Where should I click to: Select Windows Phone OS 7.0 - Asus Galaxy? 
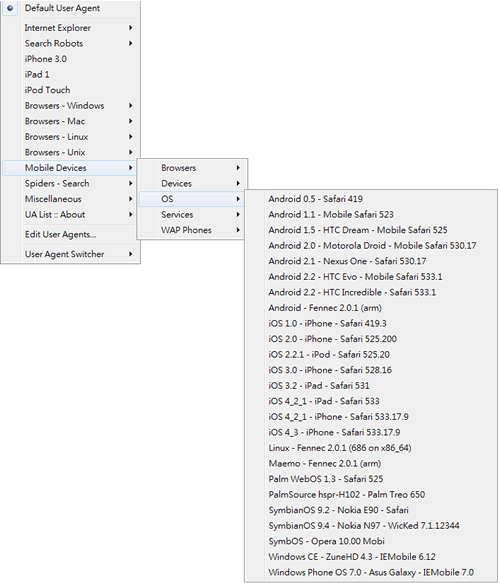pos(371,573)
